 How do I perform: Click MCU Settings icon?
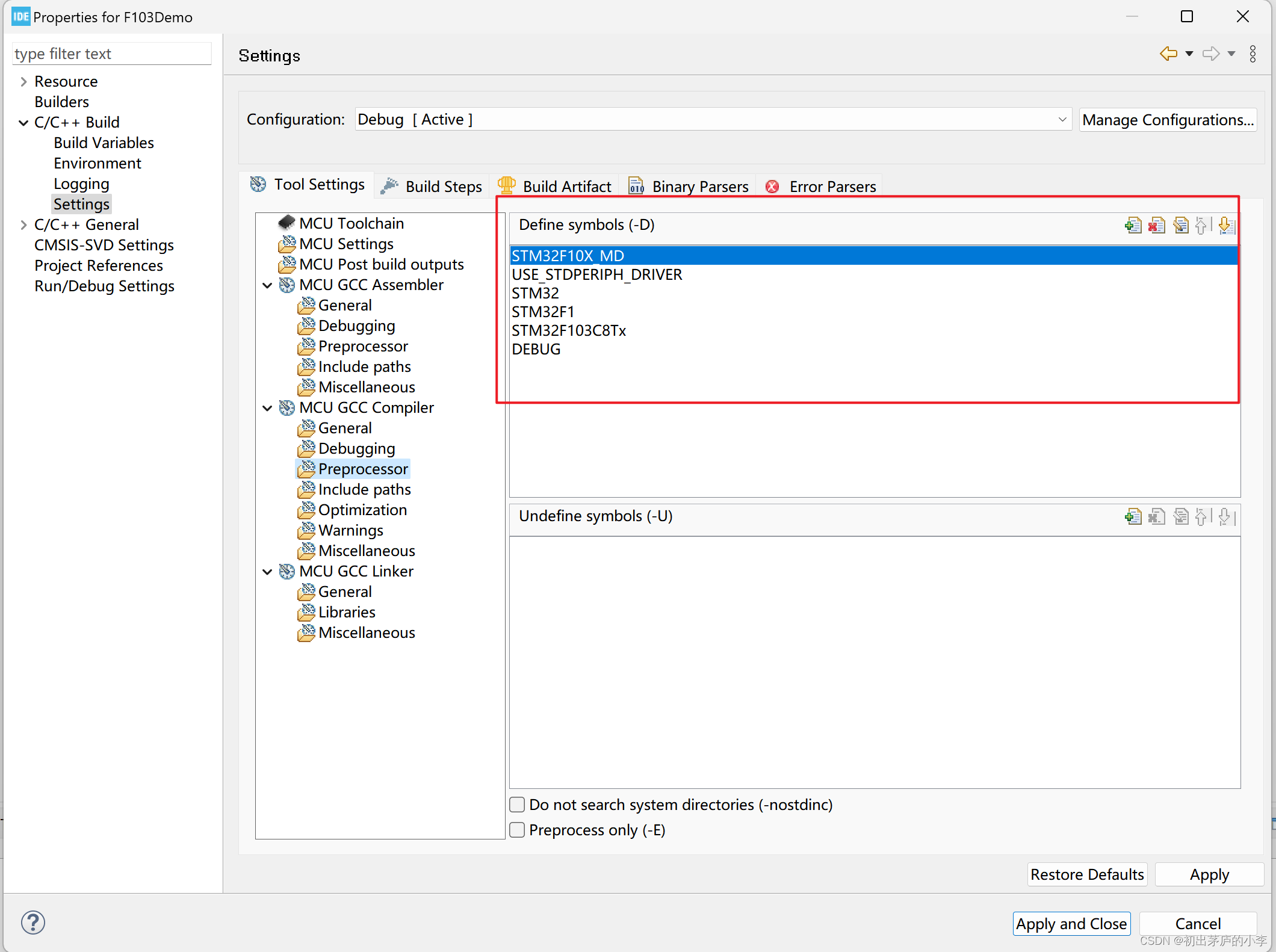click(287, 244)
